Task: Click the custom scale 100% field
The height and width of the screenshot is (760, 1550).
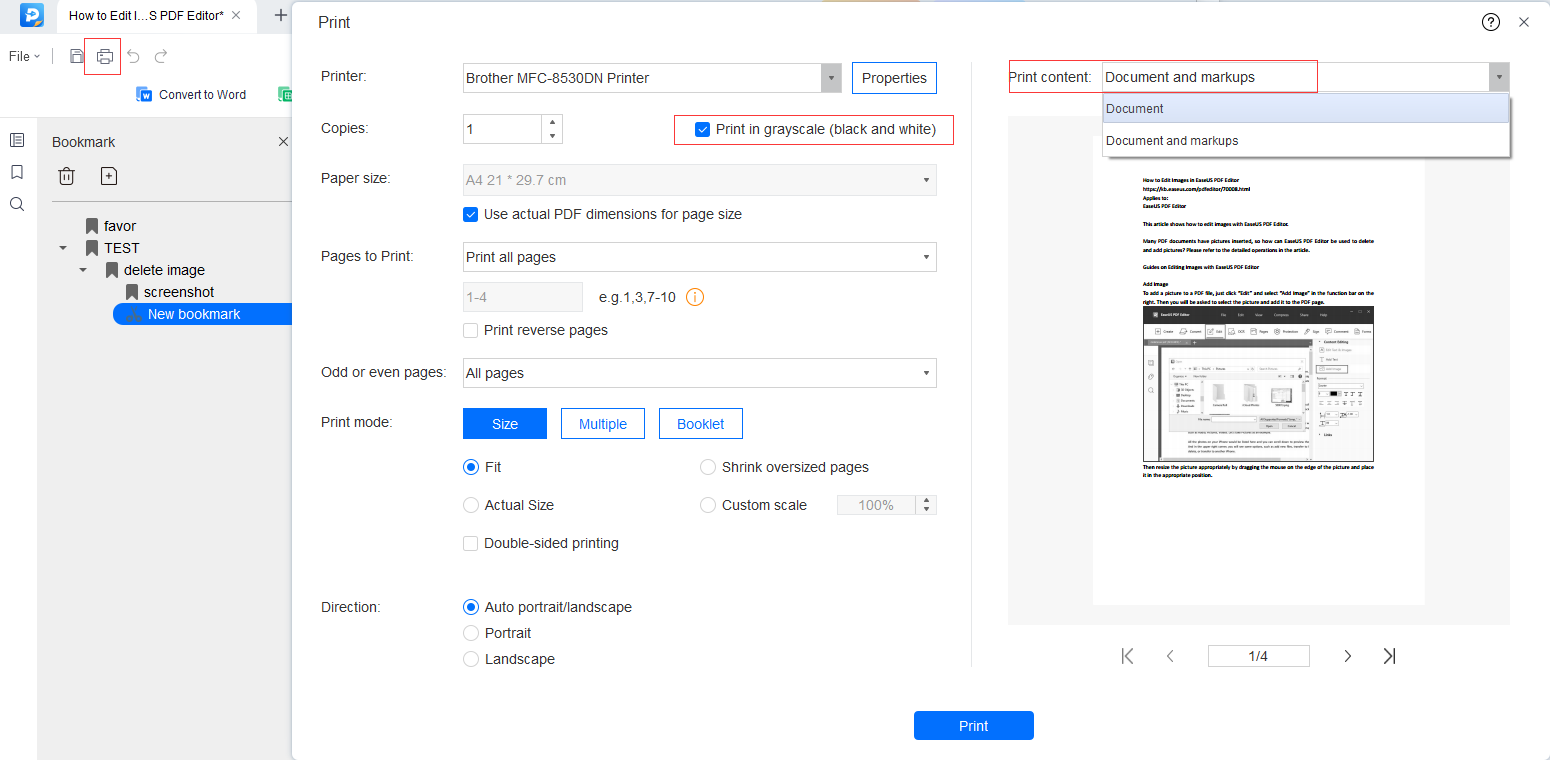Action: pyautogui.click(x=876, y=505)
